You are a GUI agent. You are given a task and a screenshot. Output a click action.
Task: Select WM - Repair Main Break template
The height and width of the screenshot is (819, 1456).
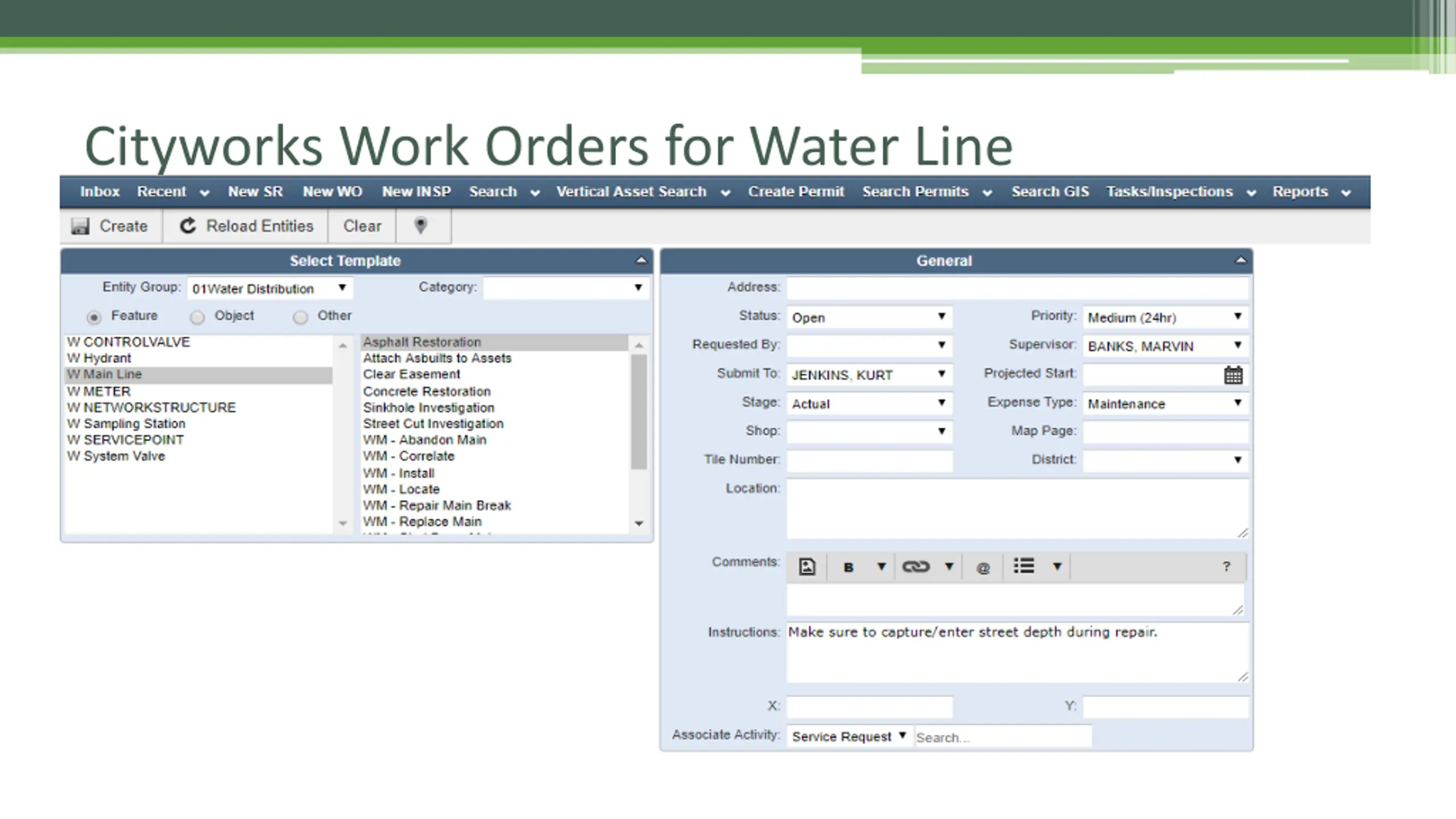point(494,506)
